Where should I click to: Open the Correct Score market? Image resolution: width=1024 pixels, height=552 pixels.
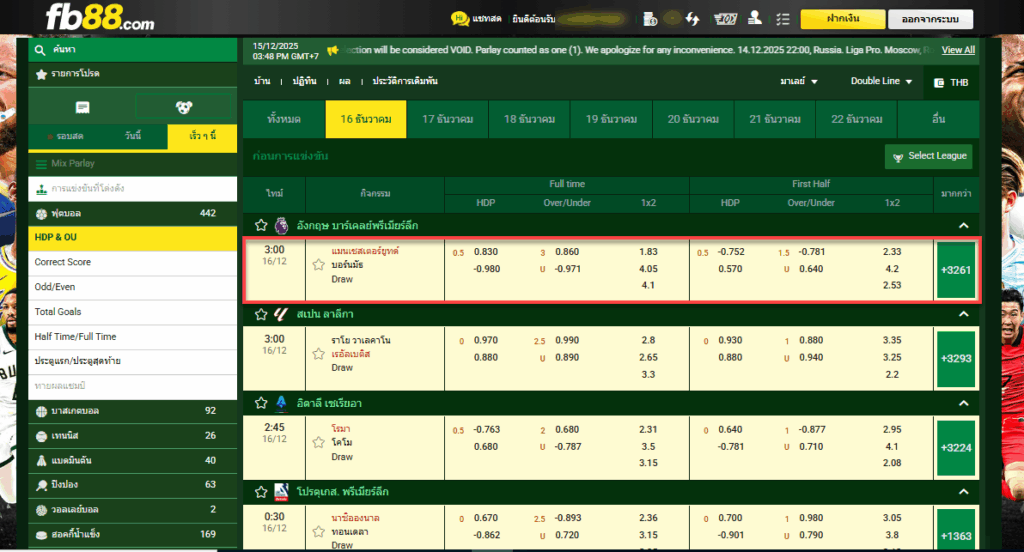tap(133, 262)
